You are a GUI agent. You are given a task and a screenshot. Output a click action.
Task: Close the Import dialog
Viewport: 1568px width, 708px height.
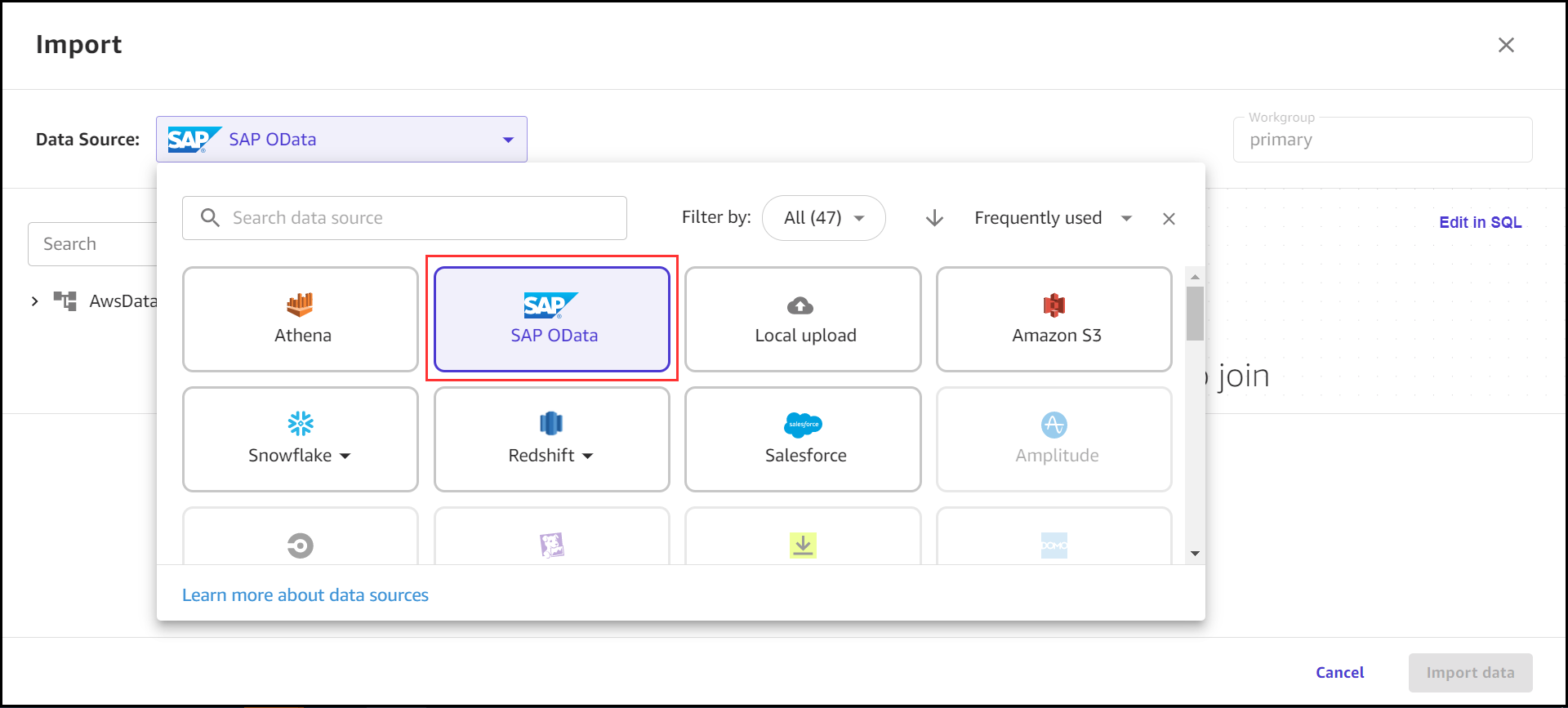click(x=1506, y=45)
